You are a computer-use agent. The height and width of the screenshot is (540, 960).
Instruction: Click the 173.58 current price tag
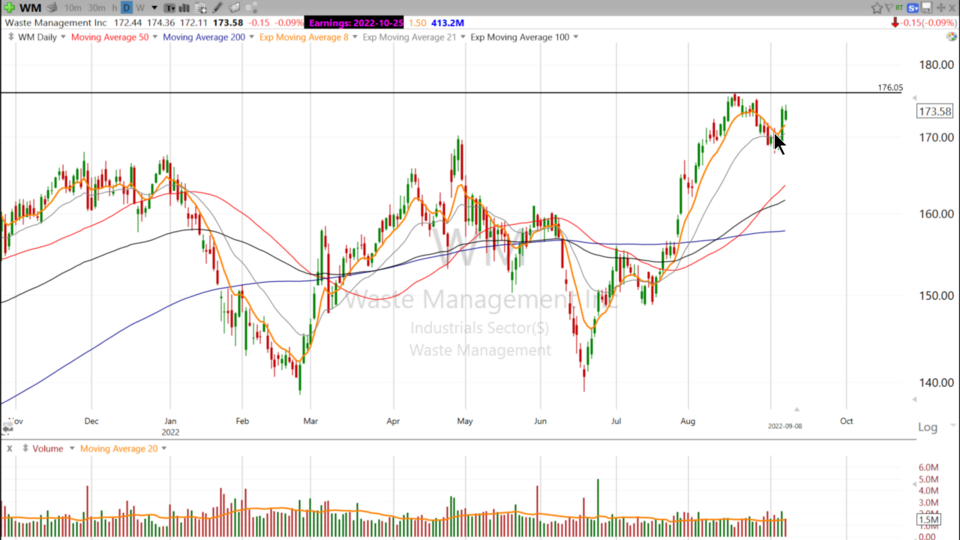[x=935, y=111]
